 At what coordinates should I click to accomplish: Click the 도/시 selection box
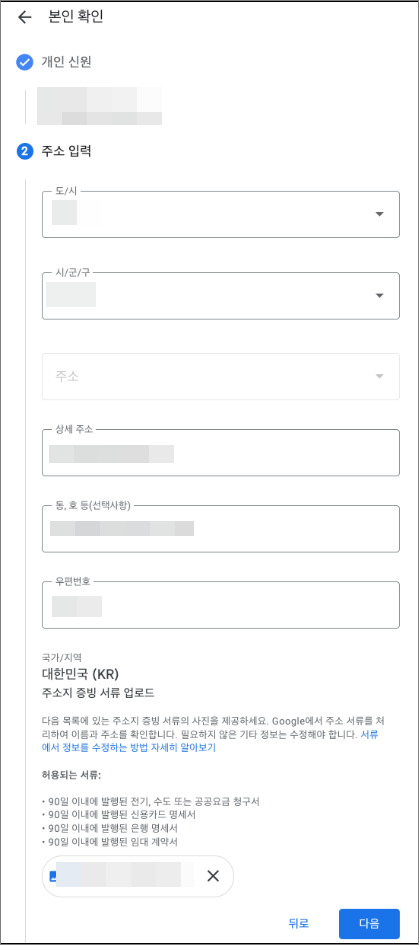(221, 215)
